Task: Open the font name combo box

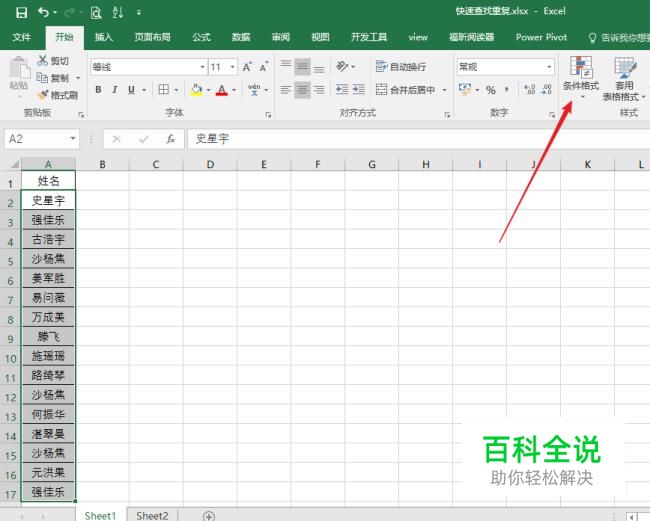Action: coord(149,67)
